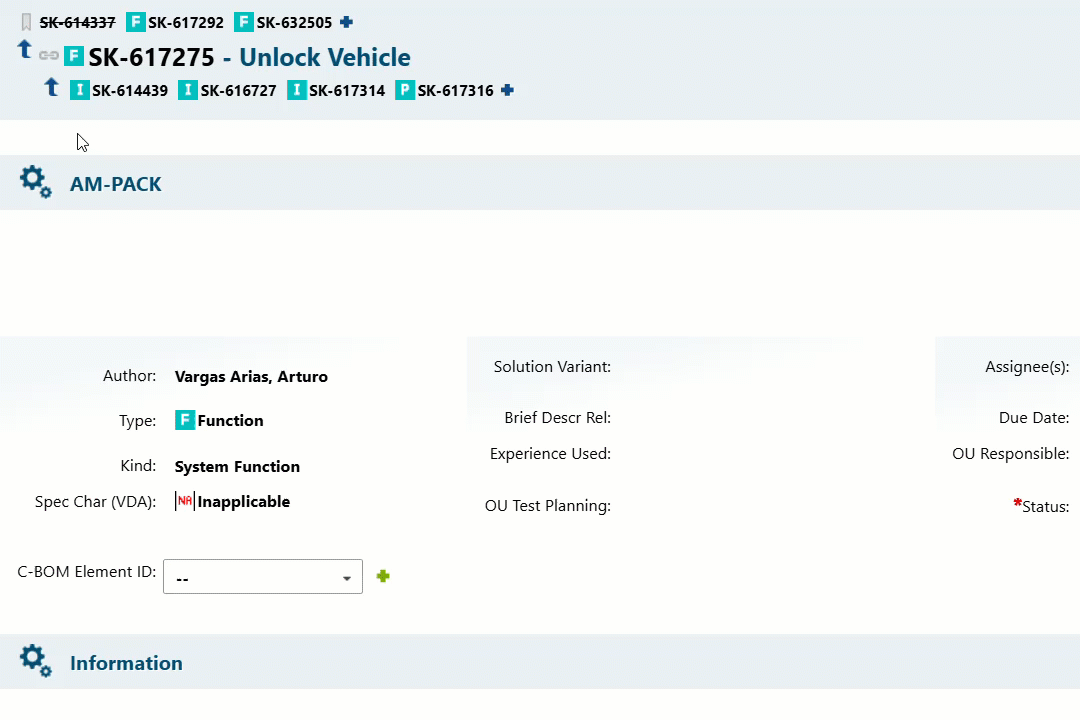Viewport: 1080px width, 720px height.
Task: Click the Information type icon beside SK-614439
Action: pyautogui.click(x=79, y=90)
